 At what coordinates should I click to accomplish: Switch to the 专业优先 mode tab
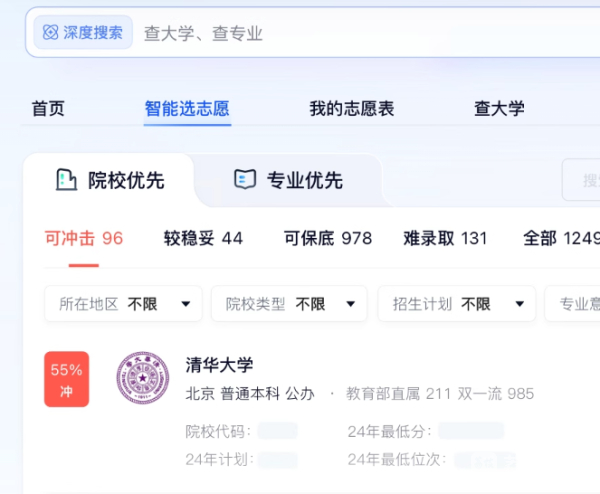(289, 180)
